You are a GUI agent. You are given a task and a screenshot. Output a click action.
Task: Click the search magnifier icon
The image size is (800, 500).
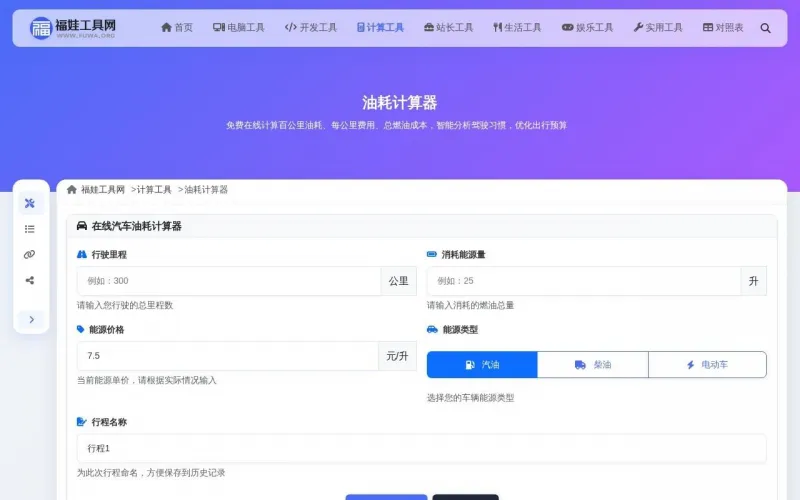[x=765, y=28]
